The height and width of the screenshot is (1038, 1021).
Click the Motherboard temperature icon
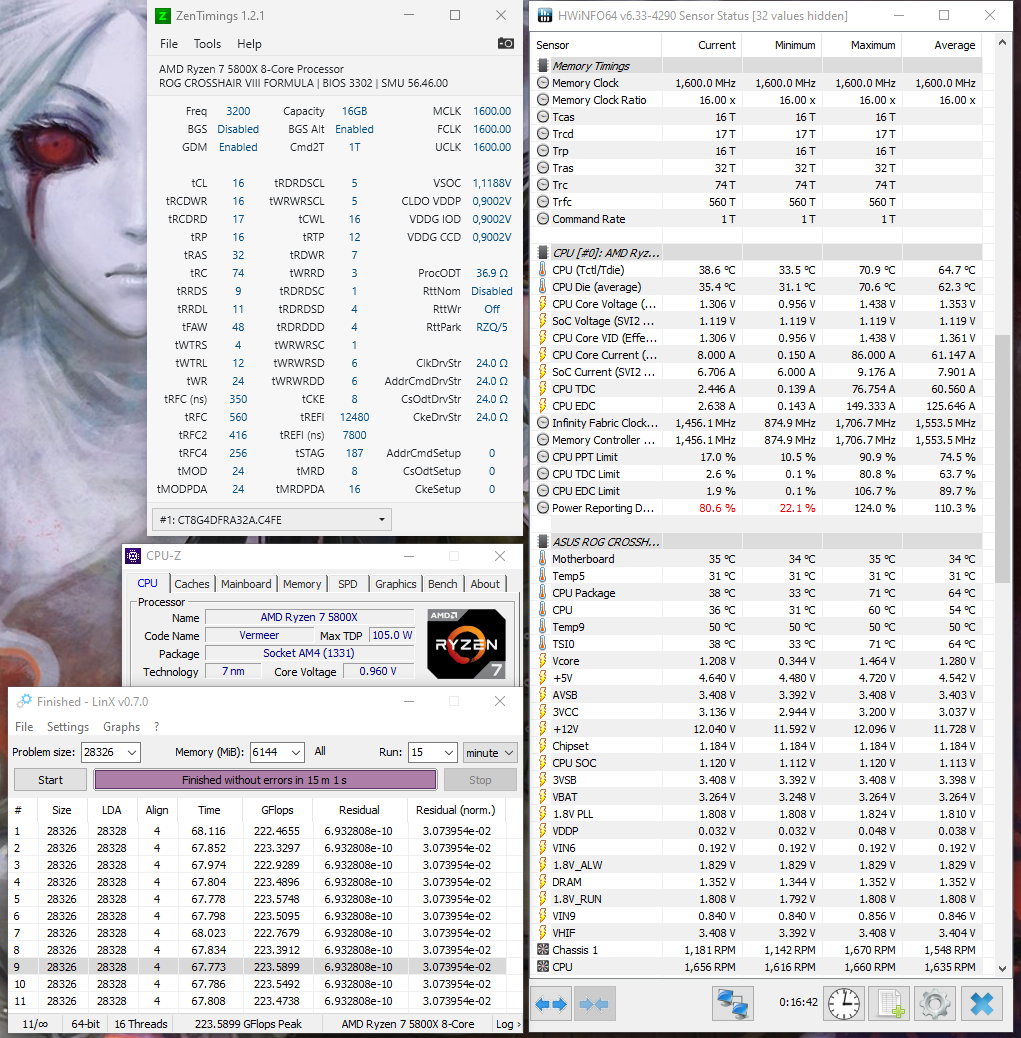(543, 559)
